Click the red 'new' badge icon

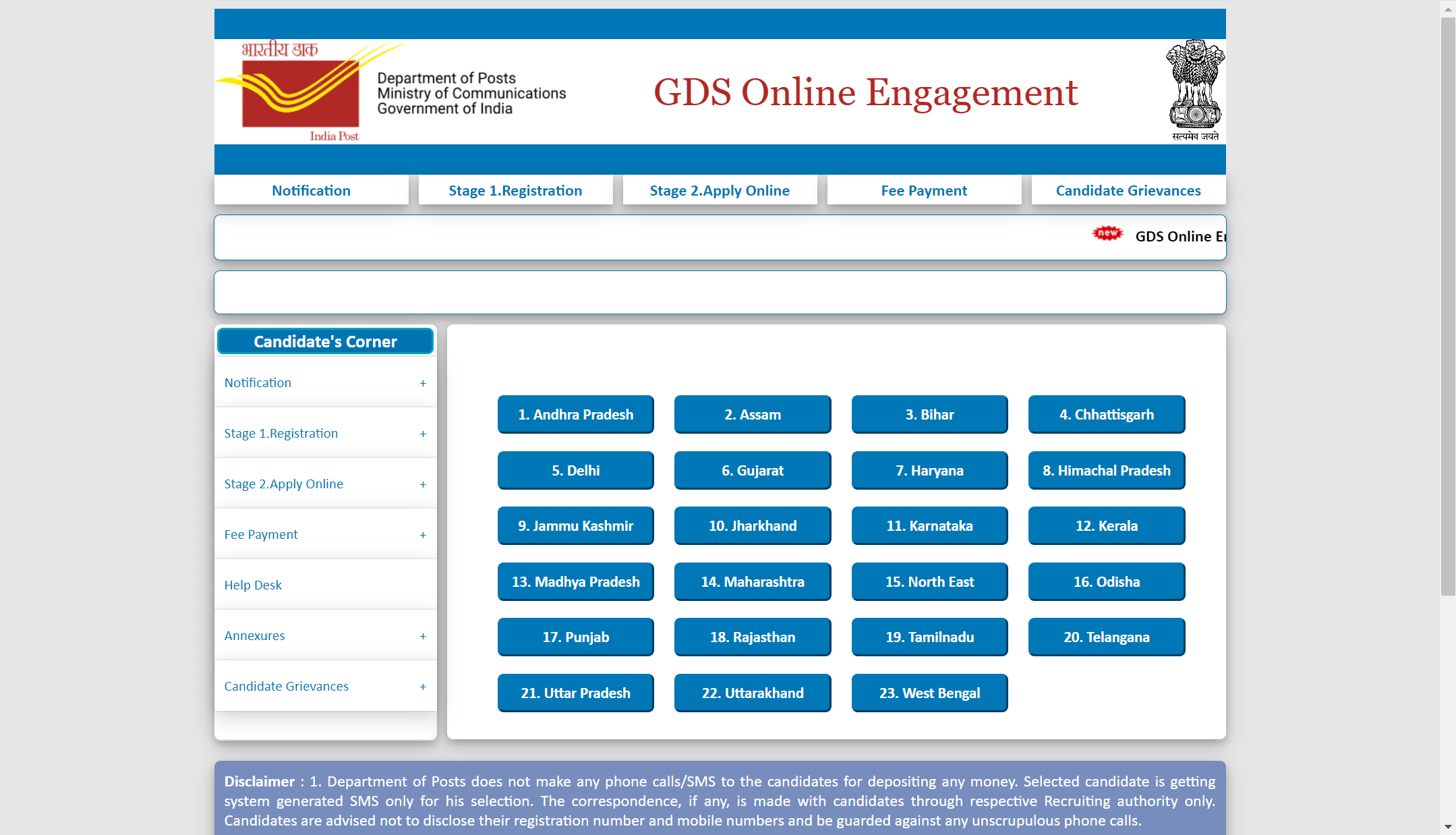1107,233
